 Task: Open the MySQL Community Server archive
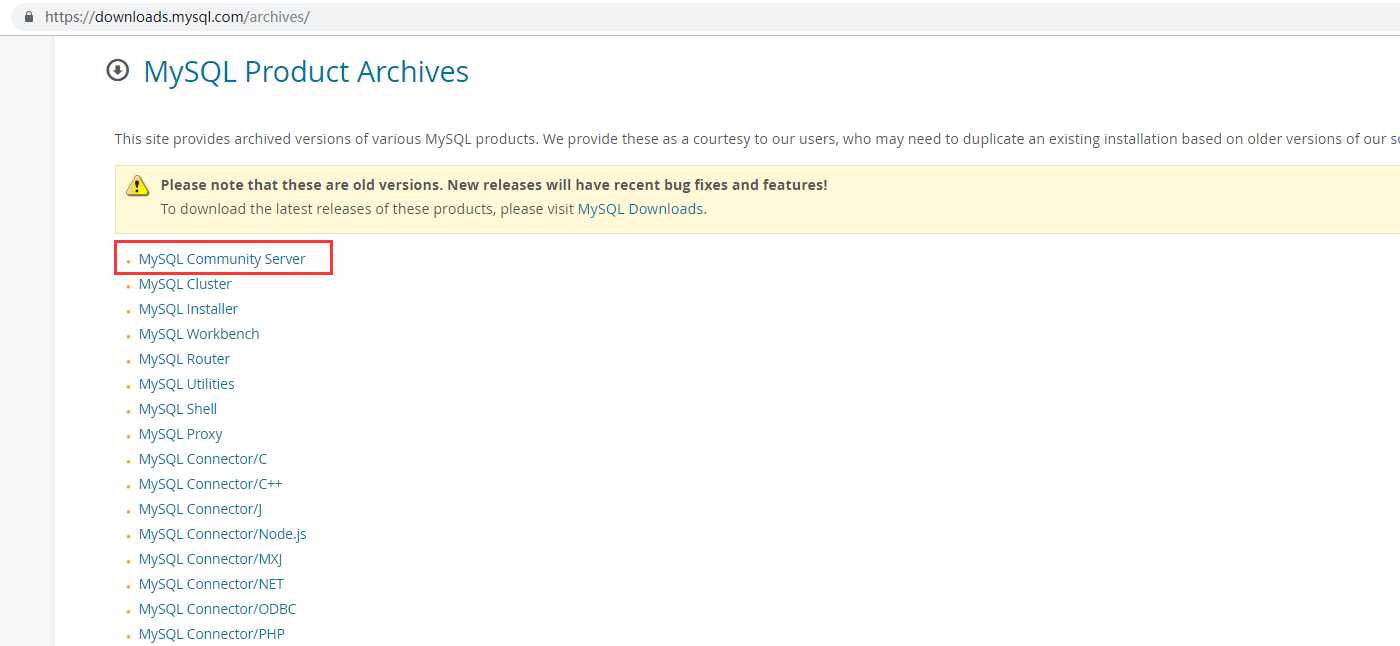point(222,259)
